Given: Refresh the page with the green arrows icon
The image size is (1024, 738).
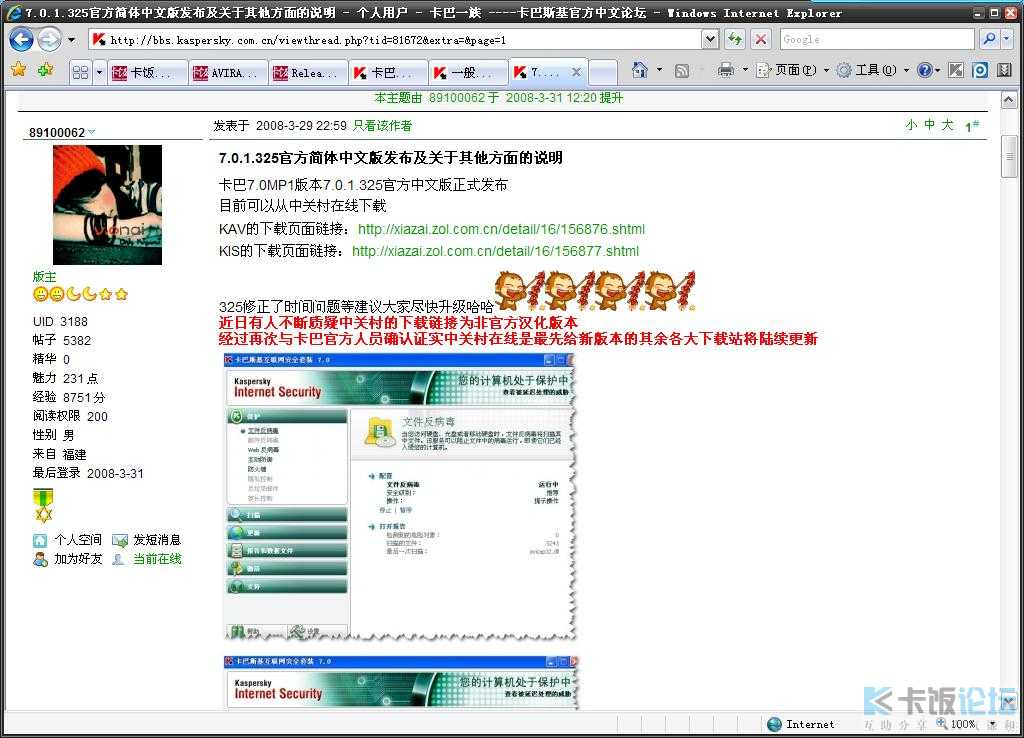Looking at the screenshot, I should (x=735, y=40).
